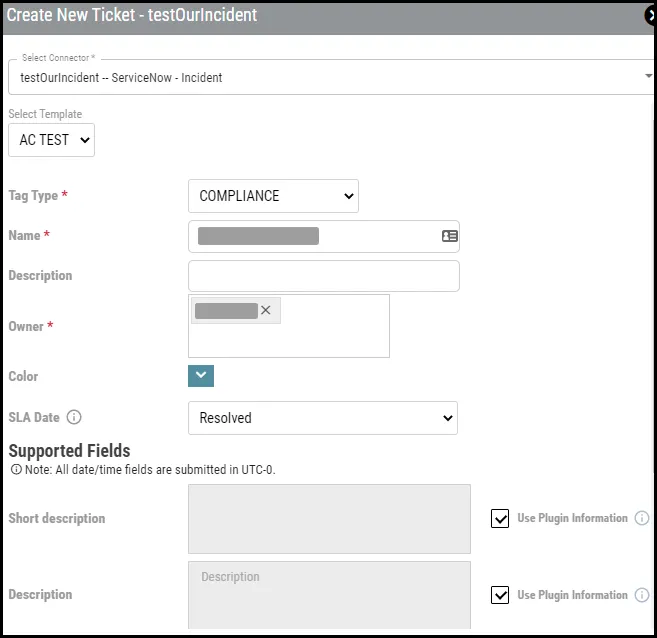The height and width of the screenshot is (638, 657).
Task: Click the Supported Fields Description text area
Action: click(329, 595)
